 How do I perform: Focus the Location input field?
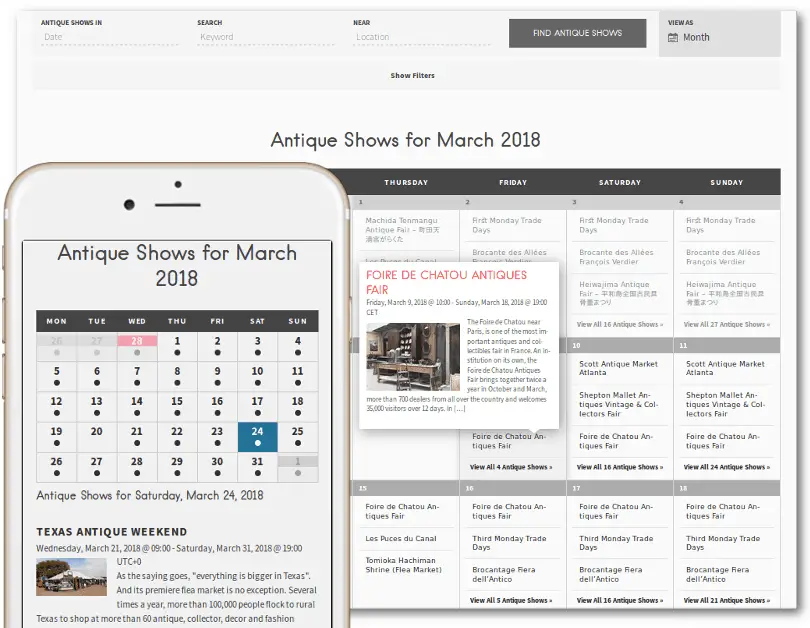pyautogui.click(x=422, y=37)
